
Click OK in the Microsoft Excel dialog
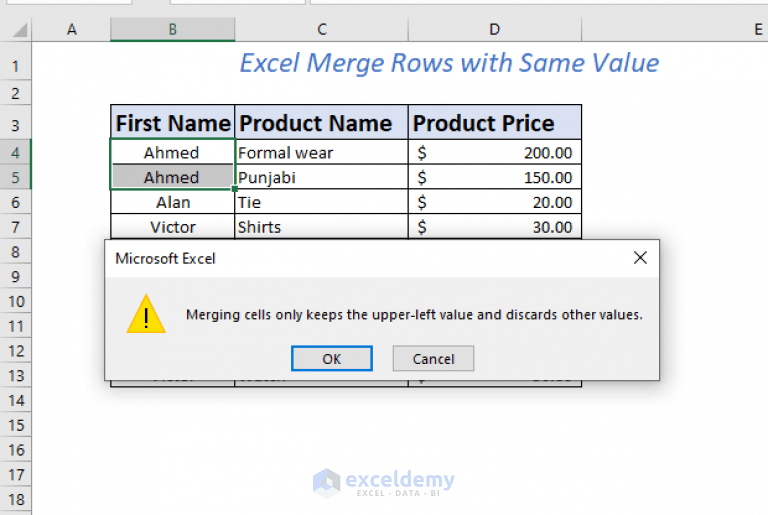(332, 358)
